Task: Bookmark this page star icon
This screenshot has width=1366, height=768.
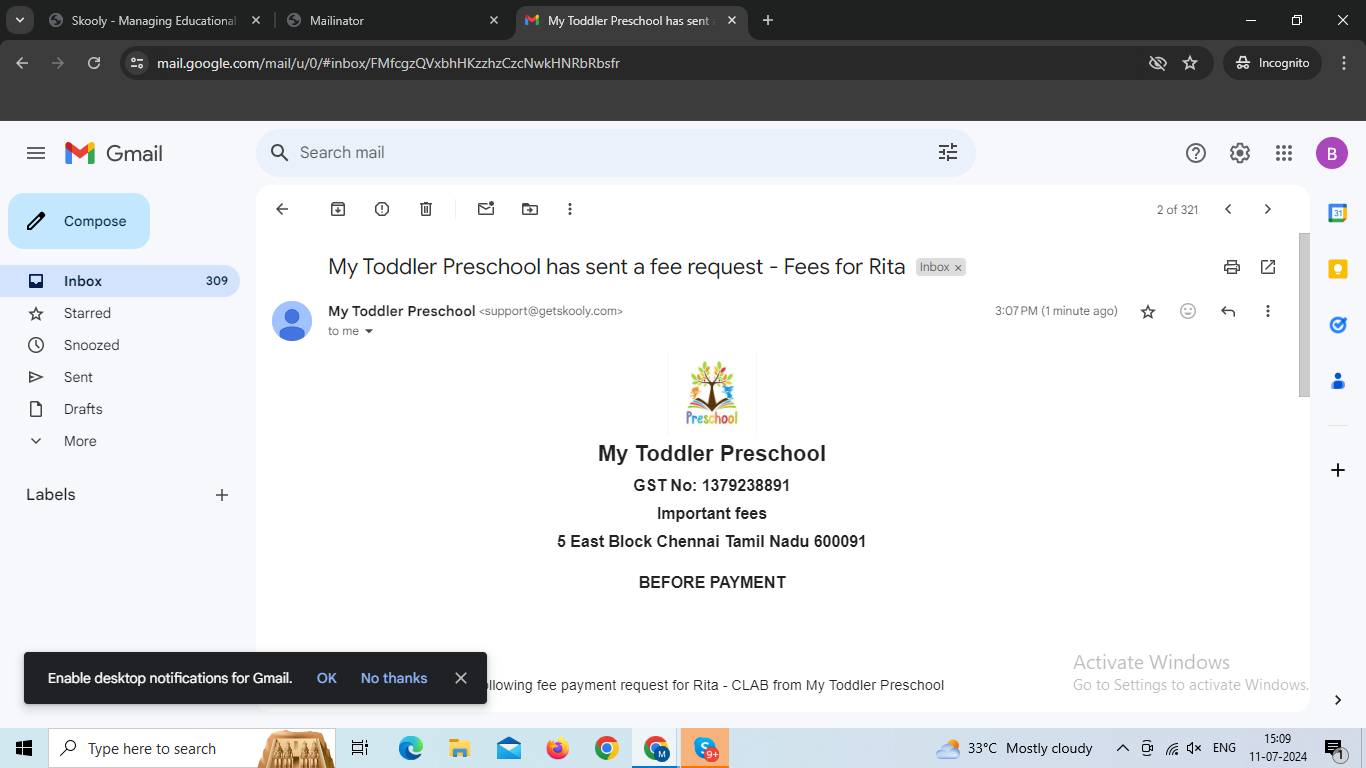Action: coord(1190,63)
